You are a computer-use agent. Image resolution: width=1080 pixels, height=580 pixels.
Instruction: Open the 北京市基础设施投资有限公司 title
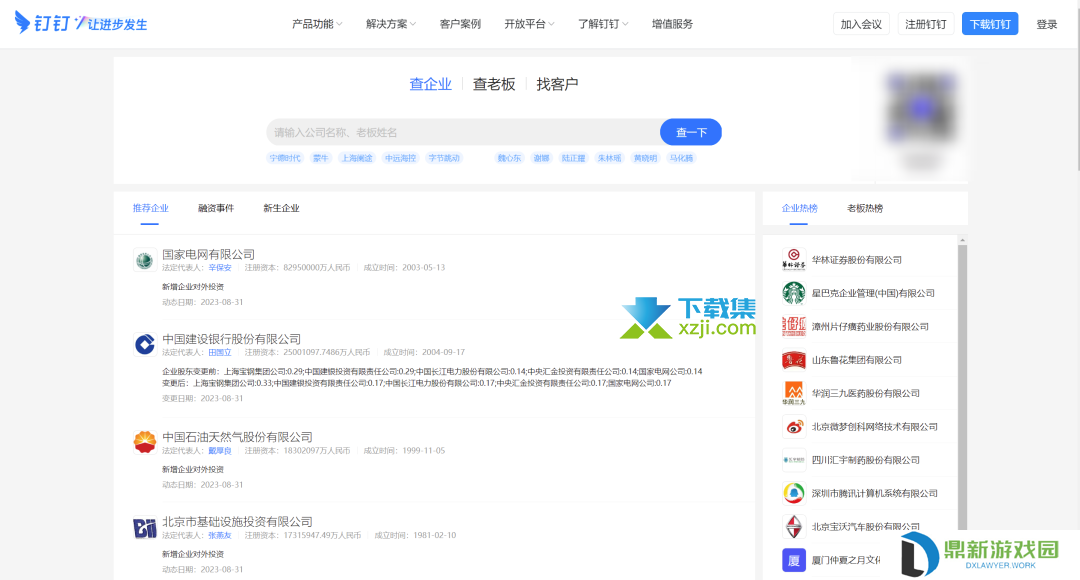[x=237, y=521]
